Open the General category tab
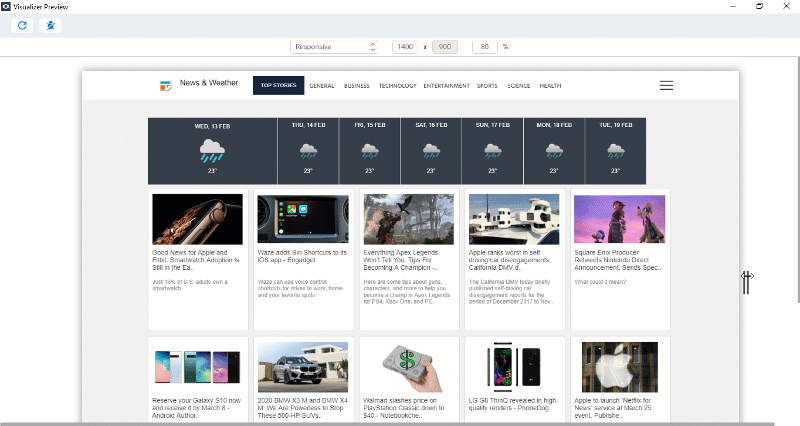 pos(322,86)
